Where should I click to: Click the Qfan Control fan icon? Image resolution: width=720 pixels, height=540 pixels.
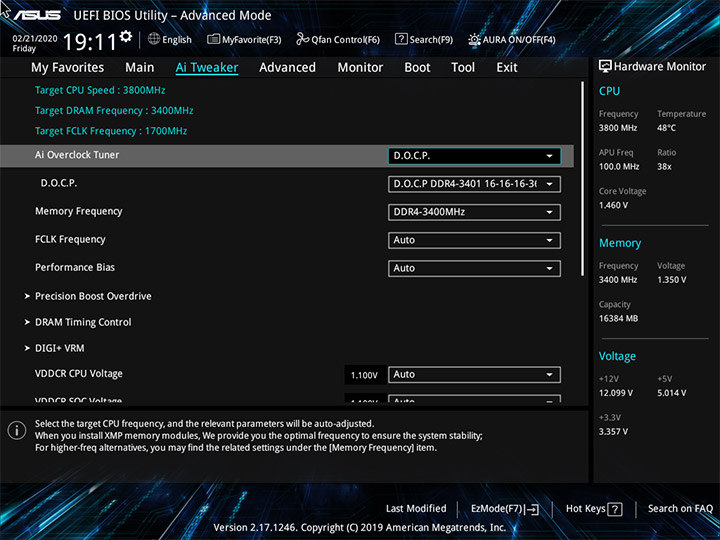303,39
